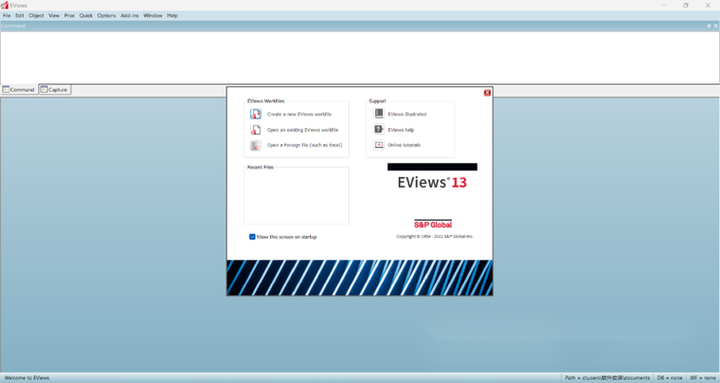The height and width of the screenshot is (383, 720).
Task: Select the Command tab
Action: pyautogui.click(x=19, y=90)
